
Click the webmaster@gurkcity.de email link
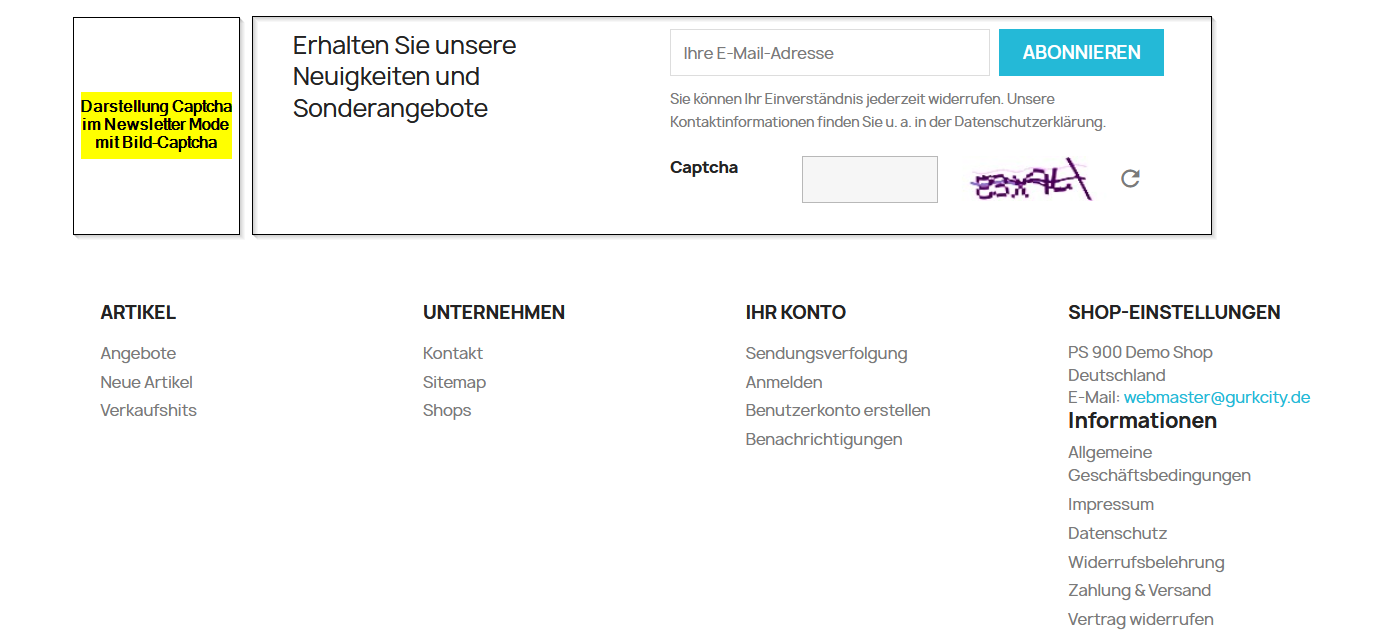point(1216,397)
